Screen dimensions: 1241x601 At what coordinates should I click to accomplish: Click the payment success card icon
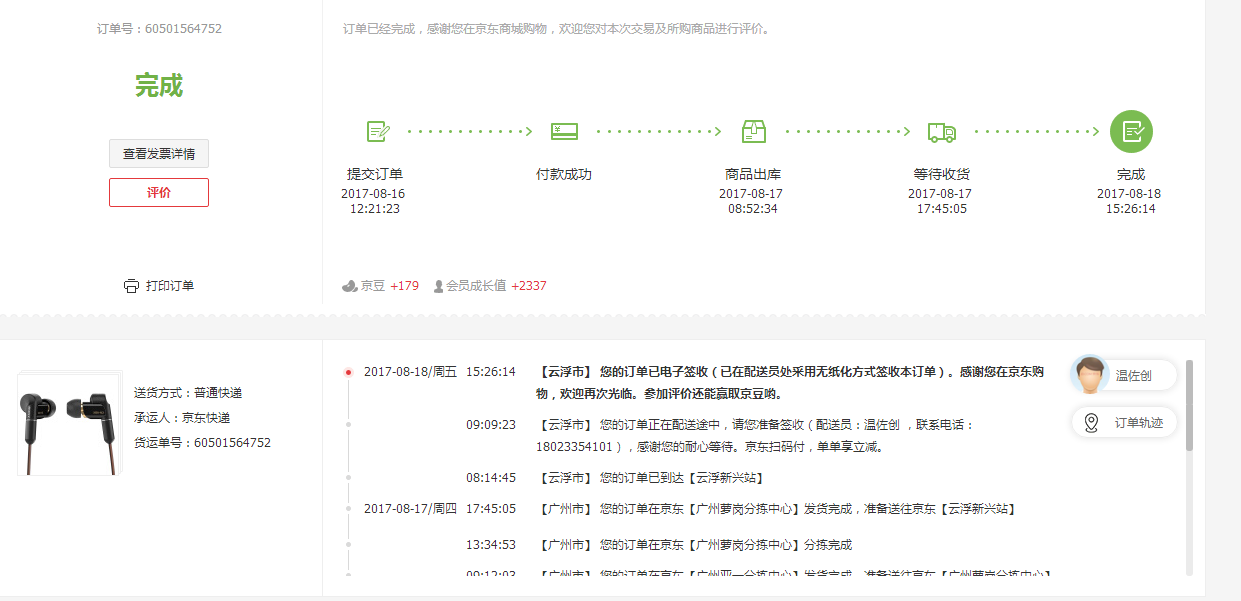click(x=564, y=131)
